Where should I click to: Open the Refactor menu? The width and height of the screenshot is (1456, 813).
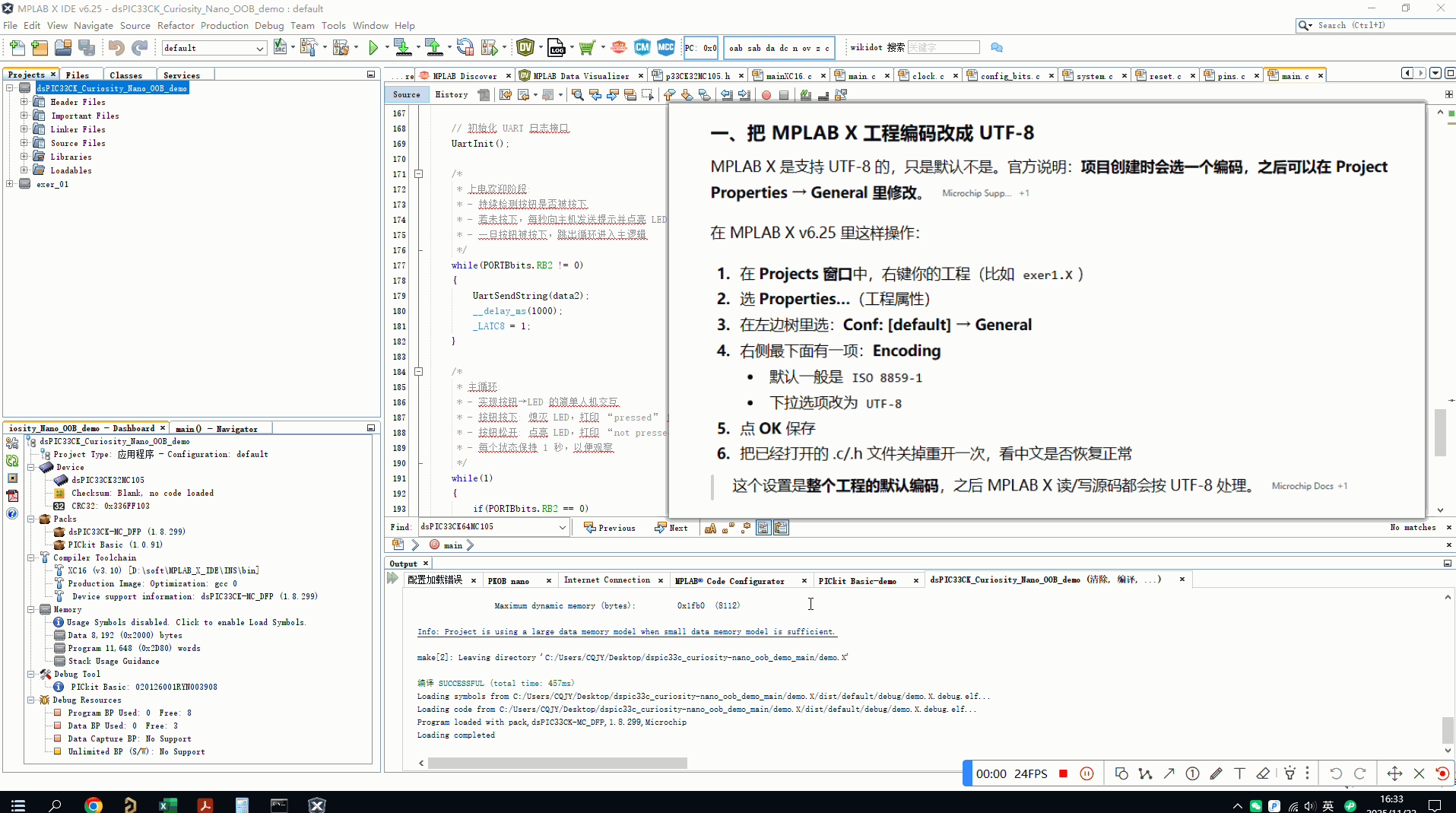176,25
